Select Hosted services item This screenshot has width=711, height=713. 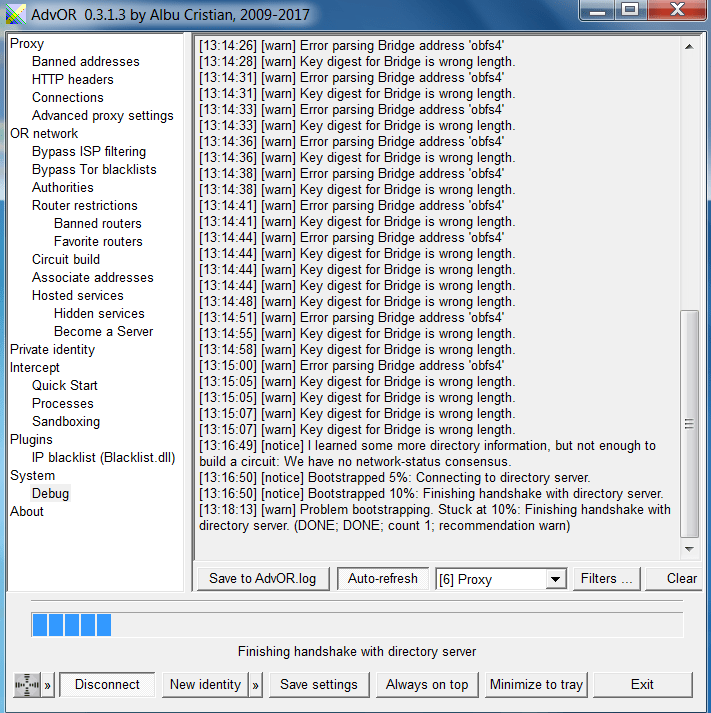tap(78, 296)
